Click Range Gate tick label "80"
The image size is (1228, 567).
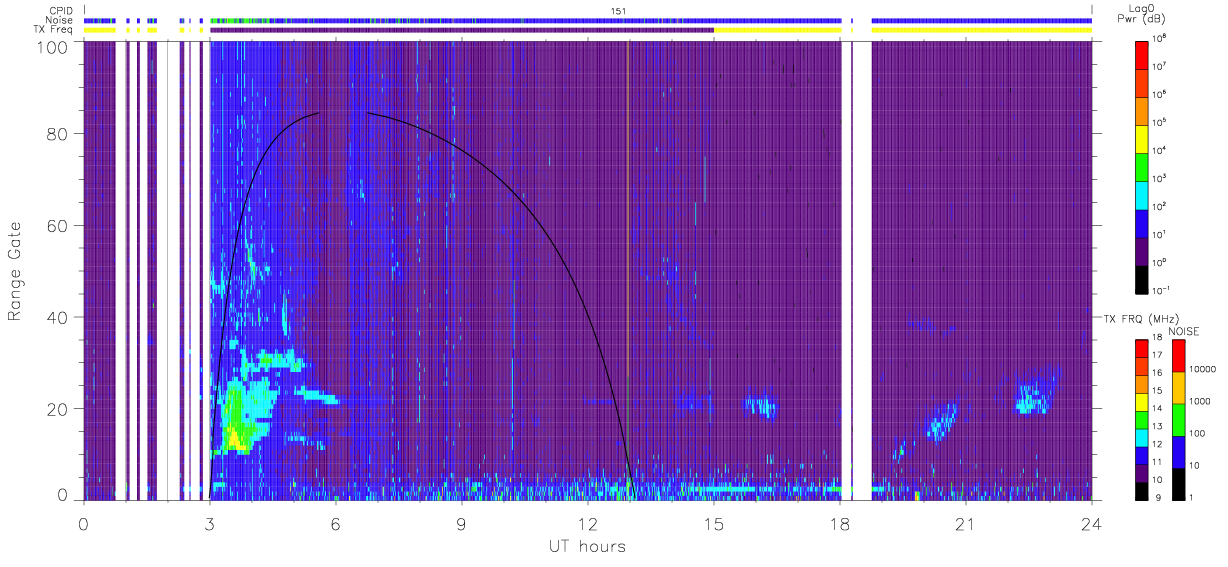point(56,133)
